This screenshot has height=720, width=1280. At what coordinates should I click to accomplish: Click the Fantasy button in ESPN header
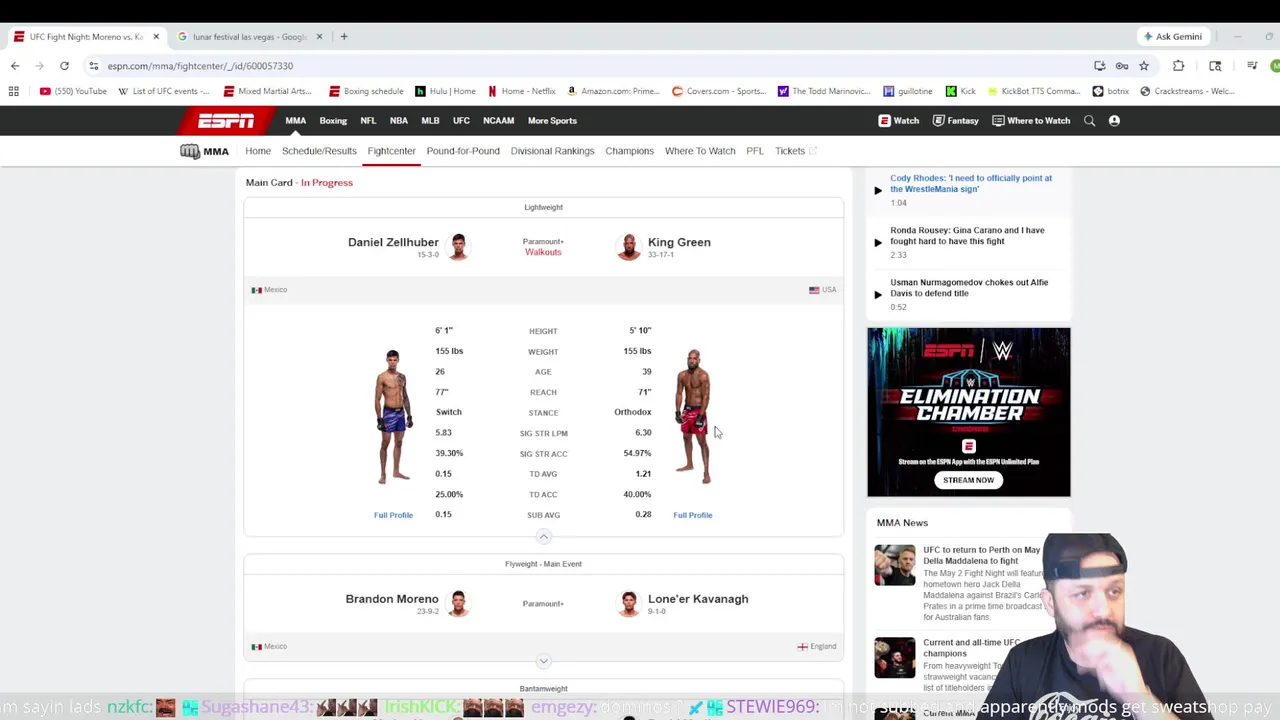[955, 121]
